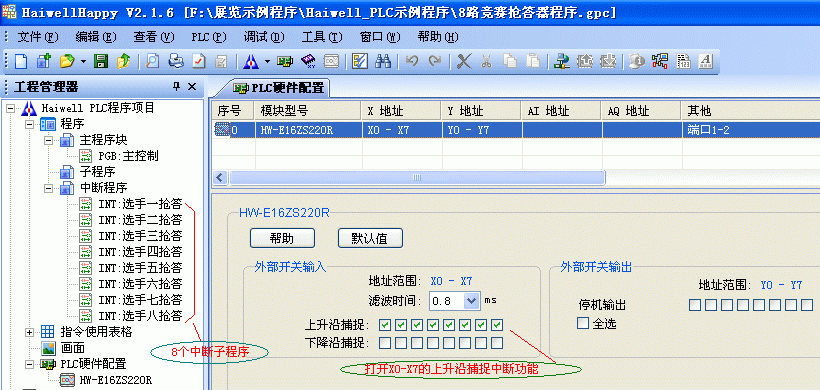Click the binoculars find icon

click(x=383, y=61)
